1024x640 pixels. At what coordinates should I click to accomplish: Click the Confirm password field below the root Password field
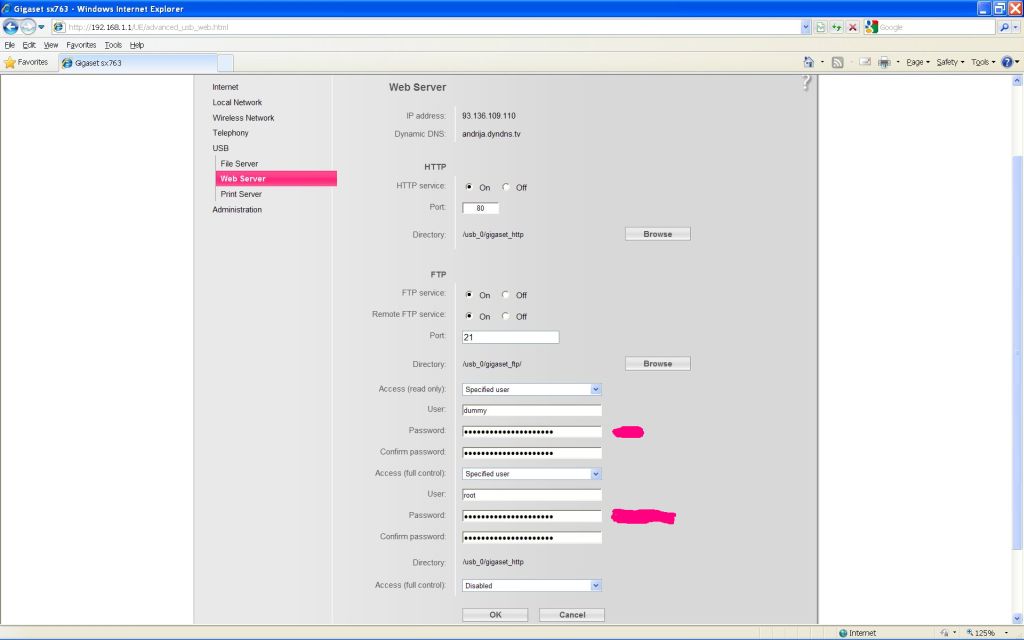tap(531, 538)
